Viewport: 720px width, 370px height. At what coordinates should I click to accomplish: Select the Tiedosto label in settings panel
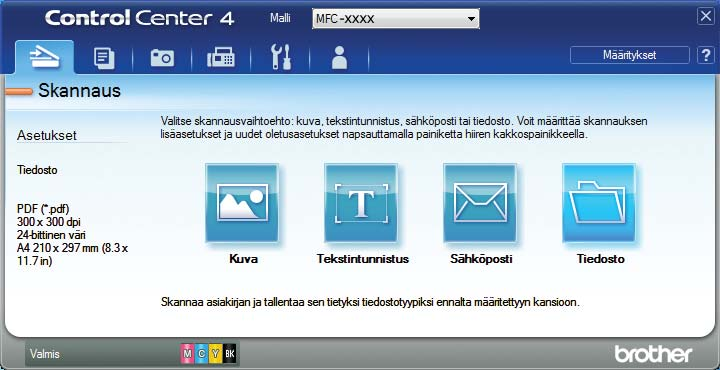(x=37, y=170)
